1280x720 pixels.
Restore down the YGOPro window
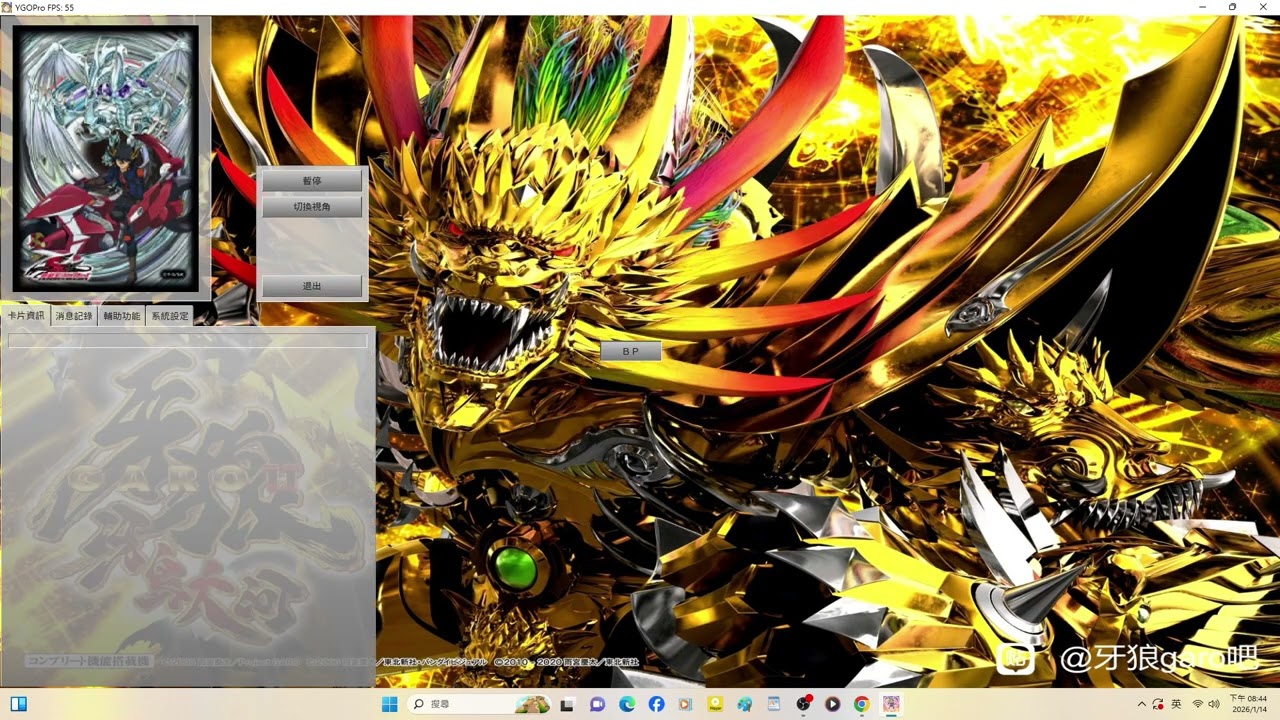(x=1232, y=7)
